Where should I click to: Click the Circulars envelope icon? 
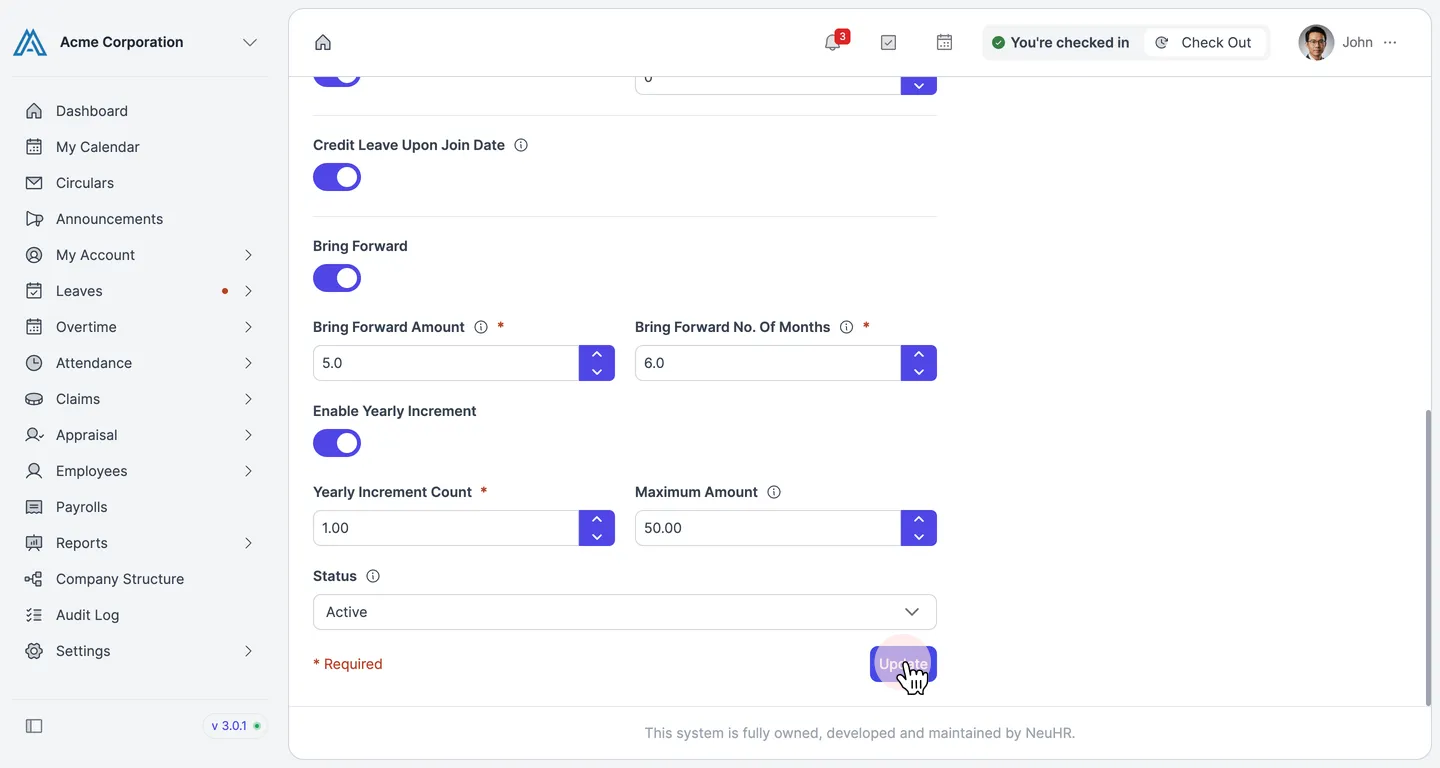pyautogui.click(x=34, y=183)
